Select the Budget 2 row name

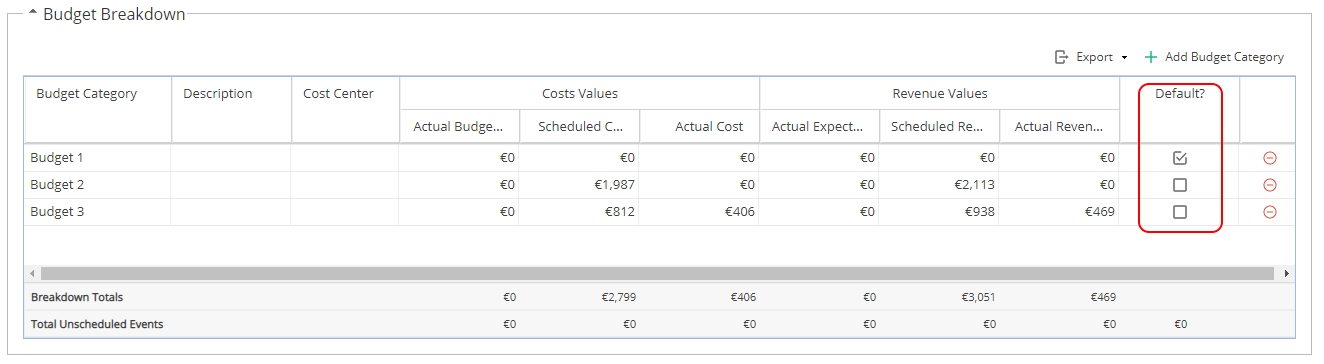[57, 185]
